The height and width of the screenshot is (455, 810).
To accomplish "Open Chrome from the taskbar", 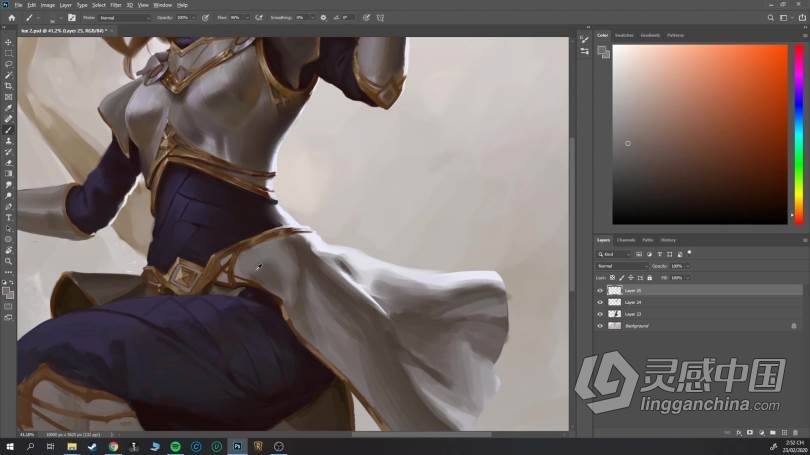I will point(113,446).
